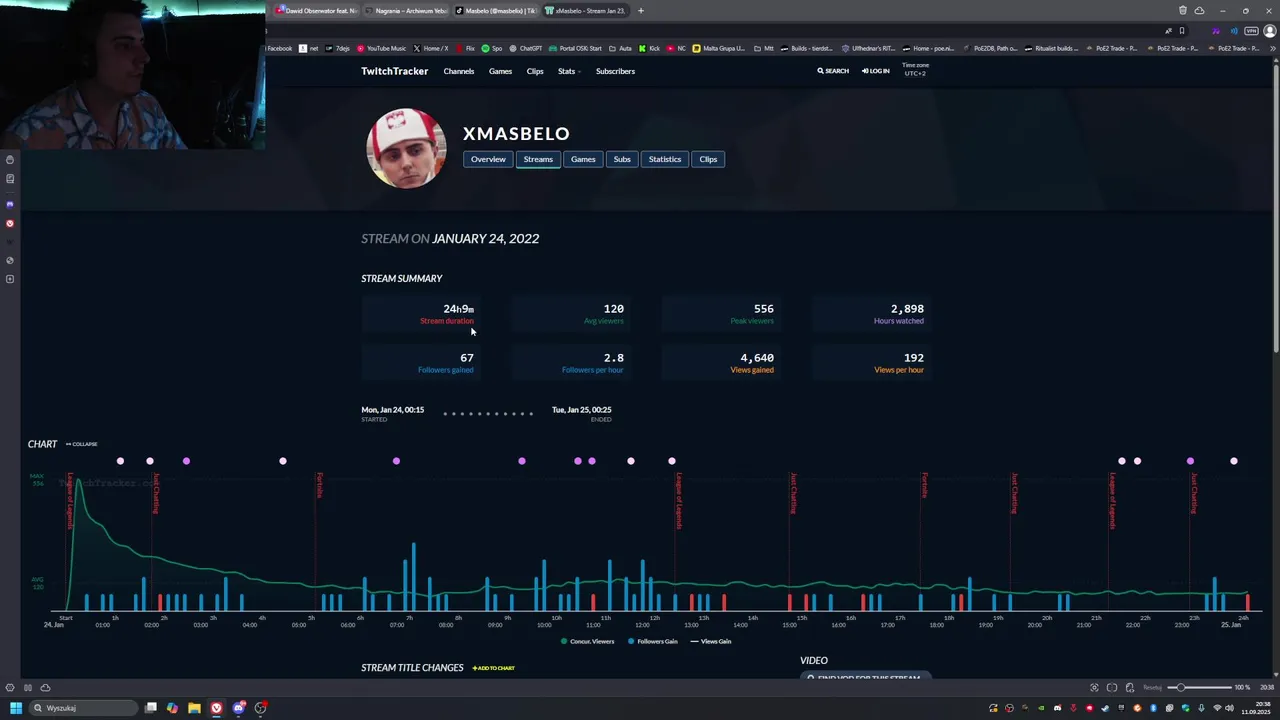Screen dimensions: 1280x720
Task: Toggle the VPN badge in address bar
Action: click(x=1251, y=30)
